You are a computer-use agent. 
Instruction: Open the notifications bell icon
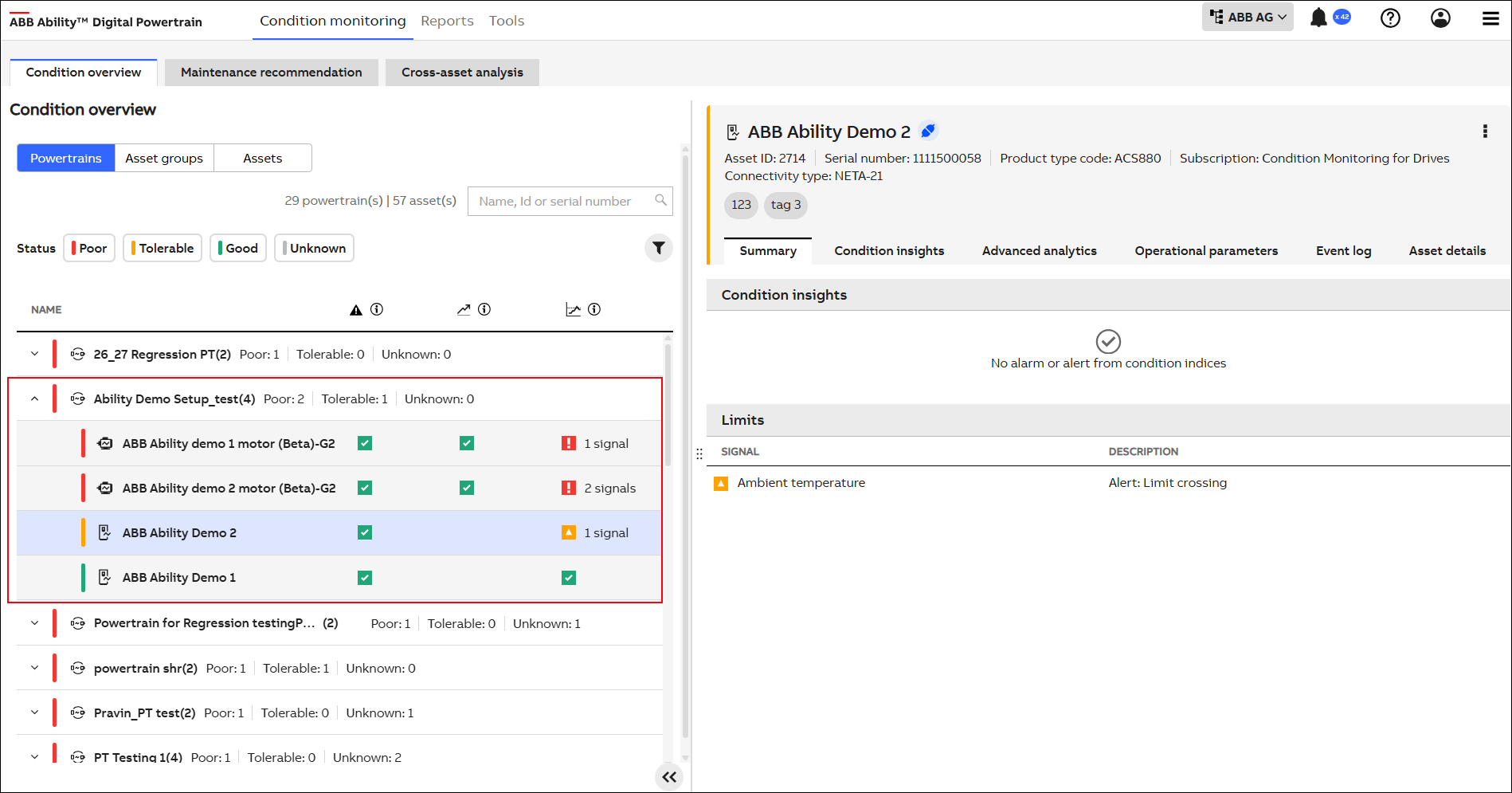tap(1318, 18)
